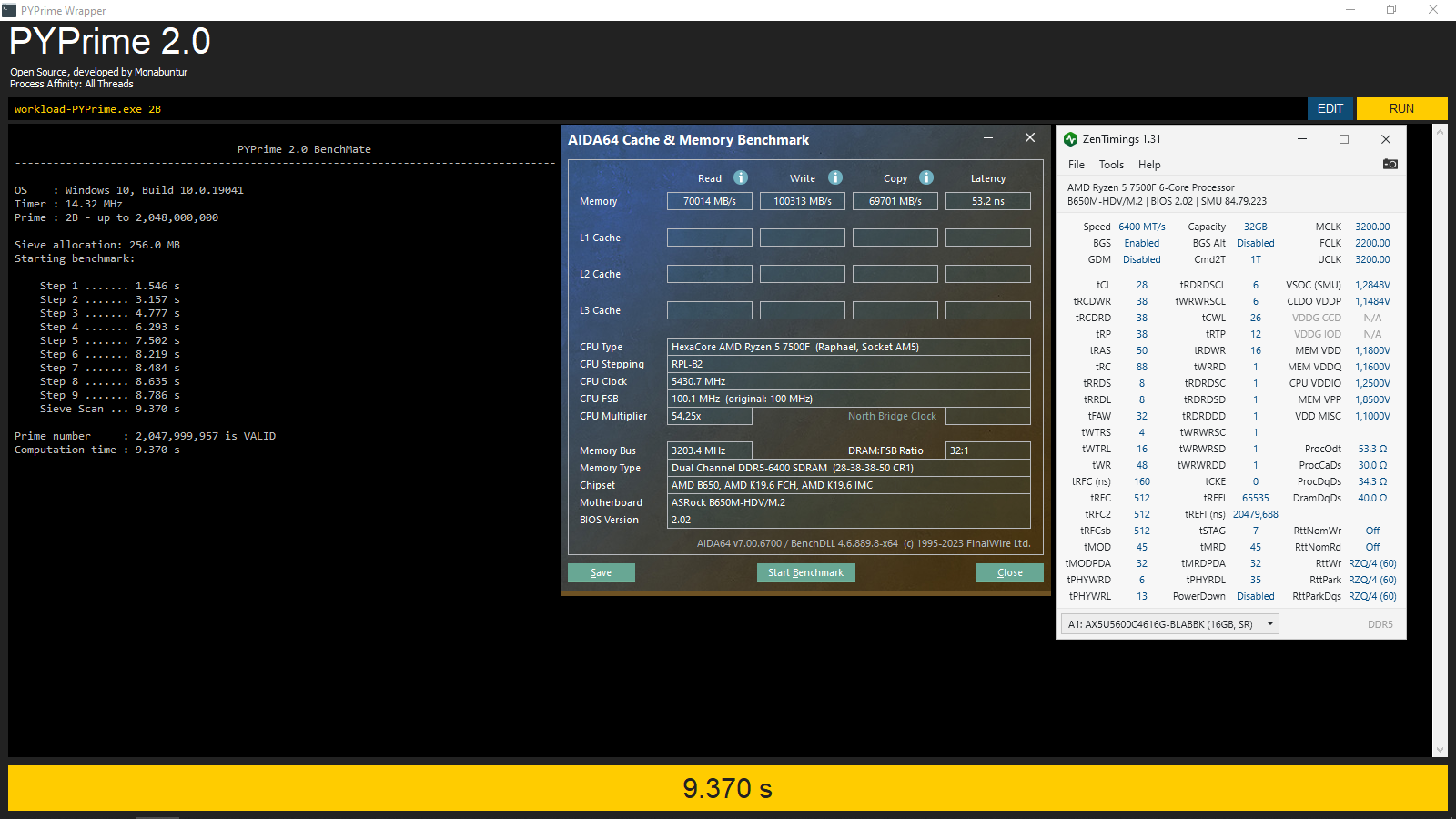The image size is (1456, 819).
Task: Click the scroll up arrow of PYPrime output
Action: click(x=1440, y=133)
